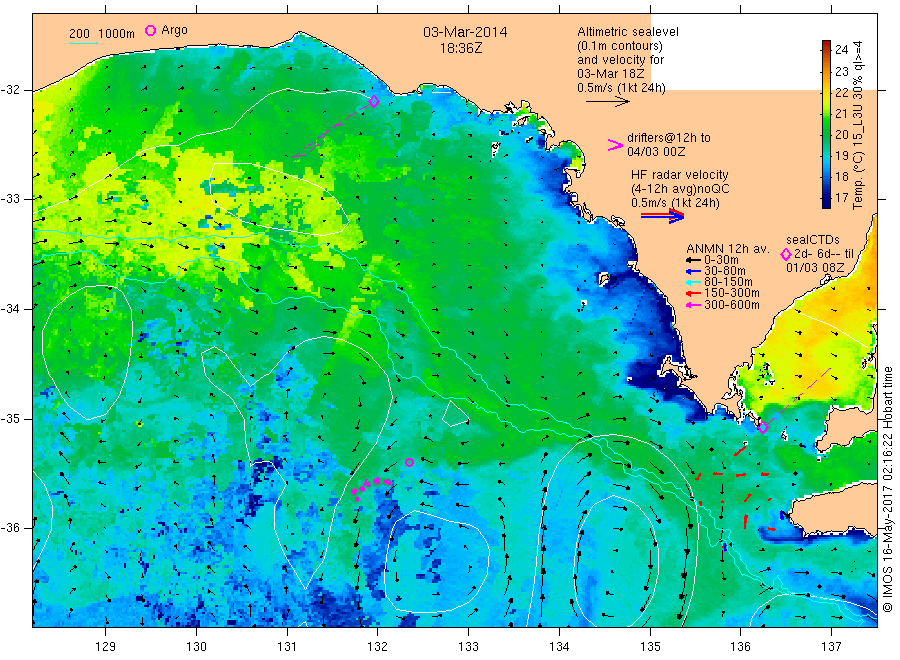The image size is (900, 660).
Task: Click the 135 longitude axis label
Action: [x=650, y=647]
